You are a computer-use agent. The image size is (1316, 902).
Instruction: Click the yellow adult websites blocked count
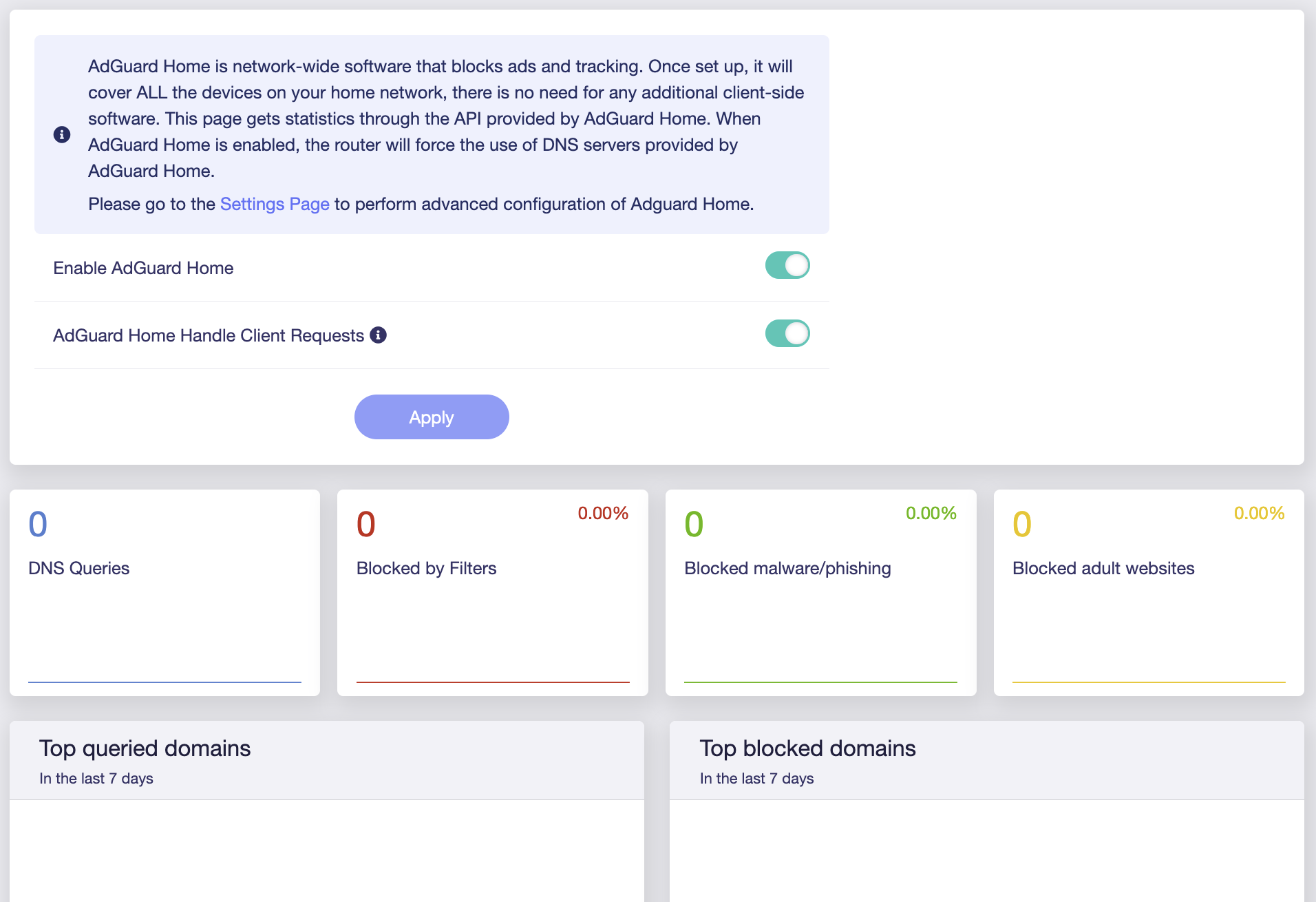pyautogui.click(x=1022, y=524)
